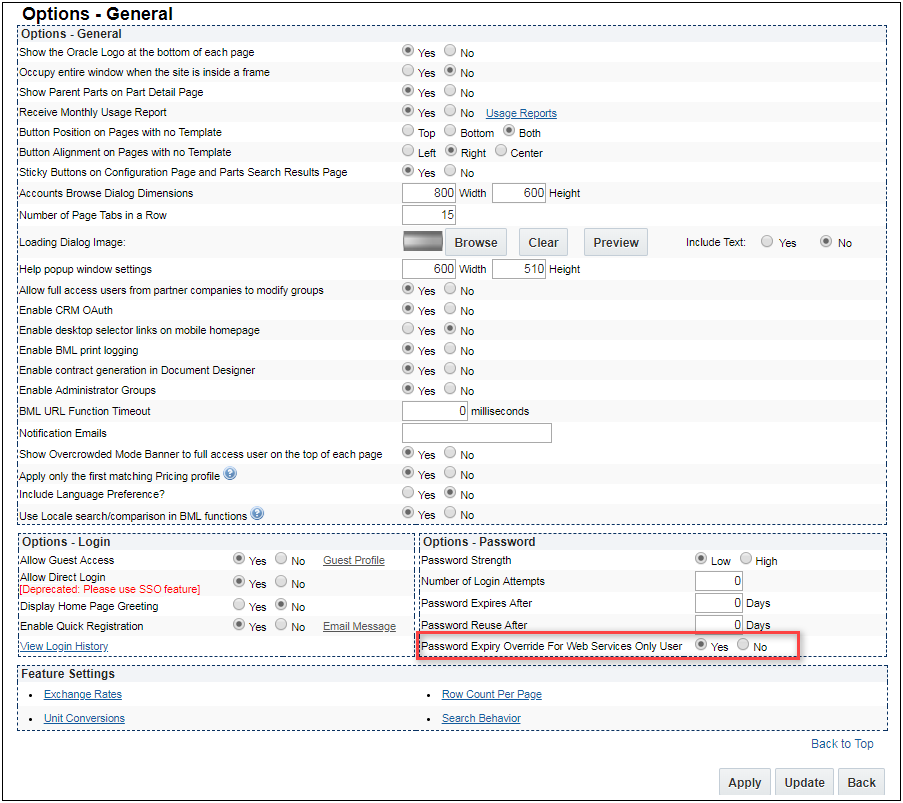The height and width of the screenshot is (803, 903).
Task: Click the Apply button
Action: (744, 782)
